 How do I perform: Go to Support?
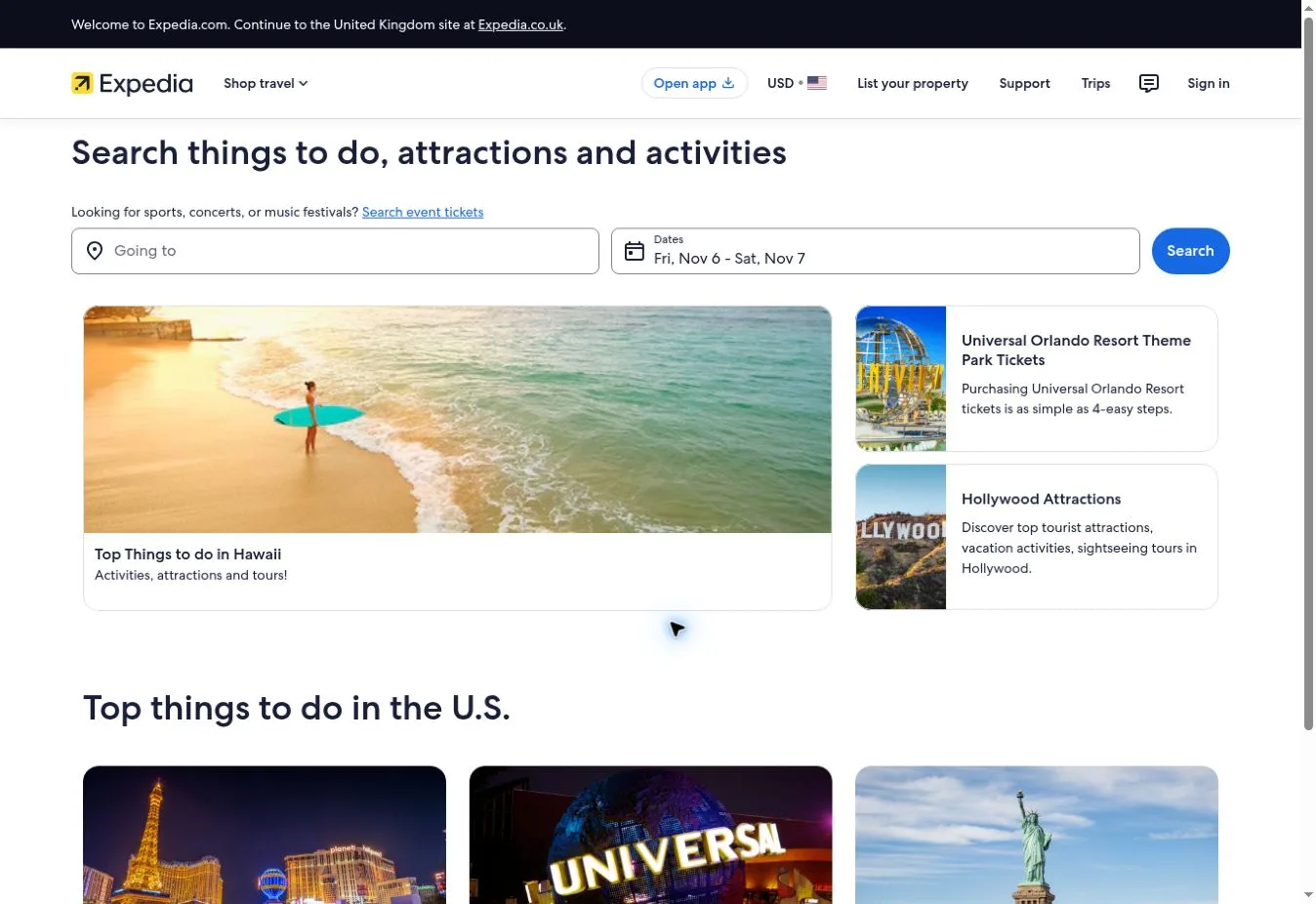click(1024, 84)
